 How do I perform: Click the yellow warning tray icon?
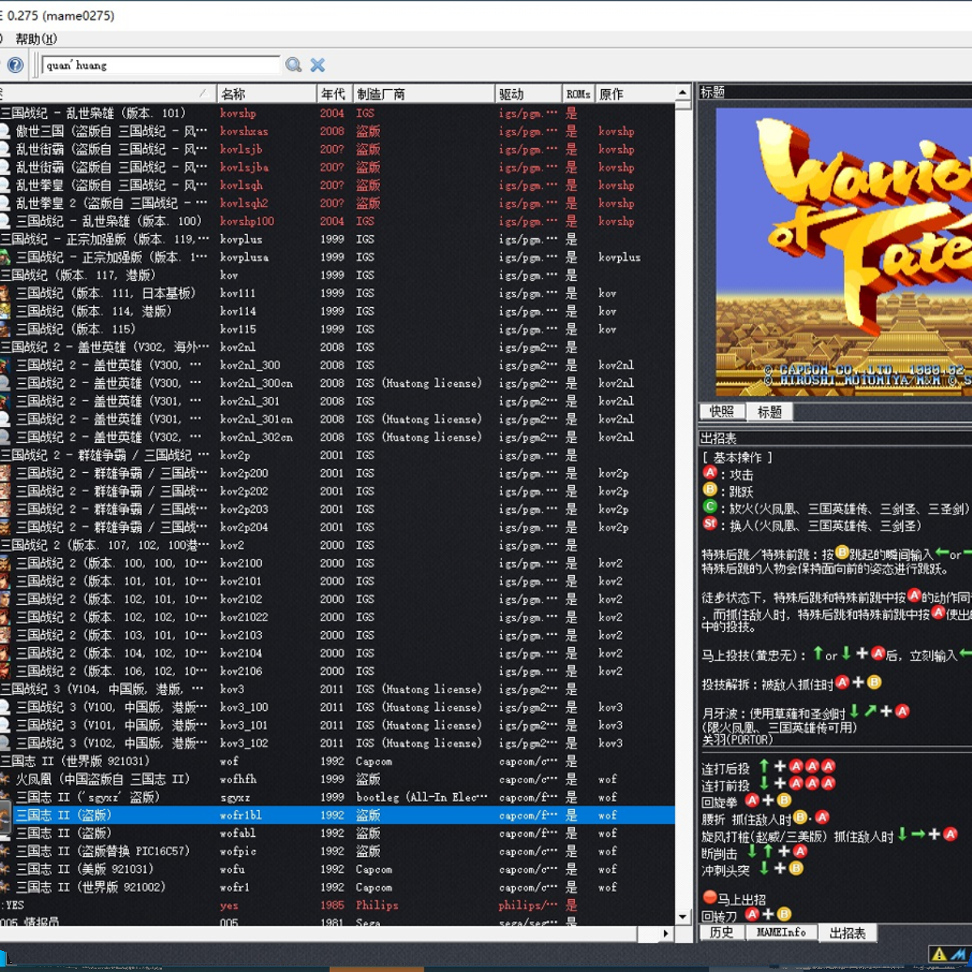point(939,954)
